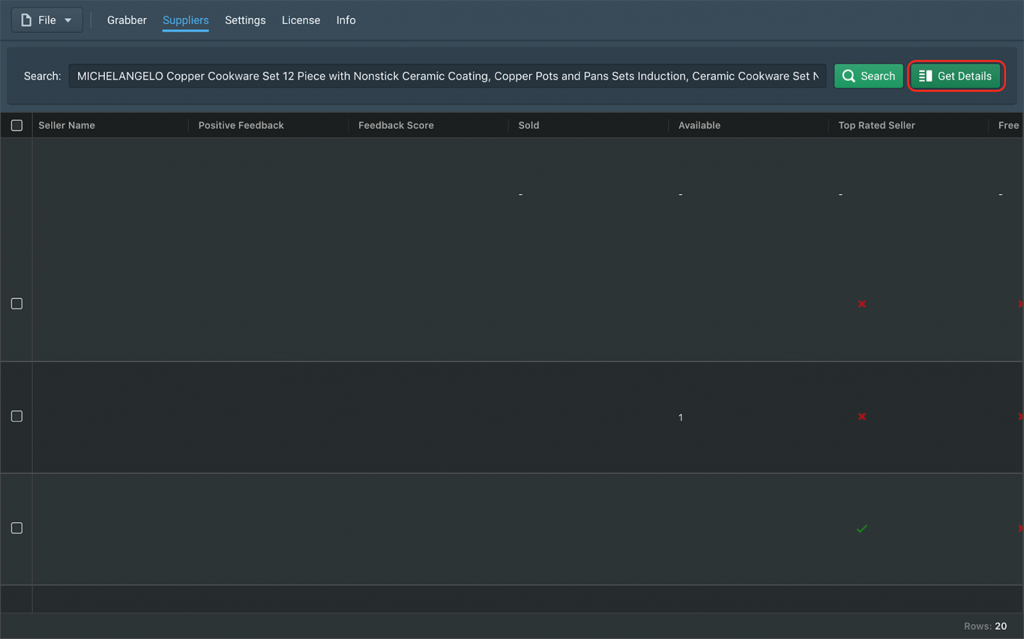
Task: Check the first supplier row checkbox
Action: pos(17,304)
